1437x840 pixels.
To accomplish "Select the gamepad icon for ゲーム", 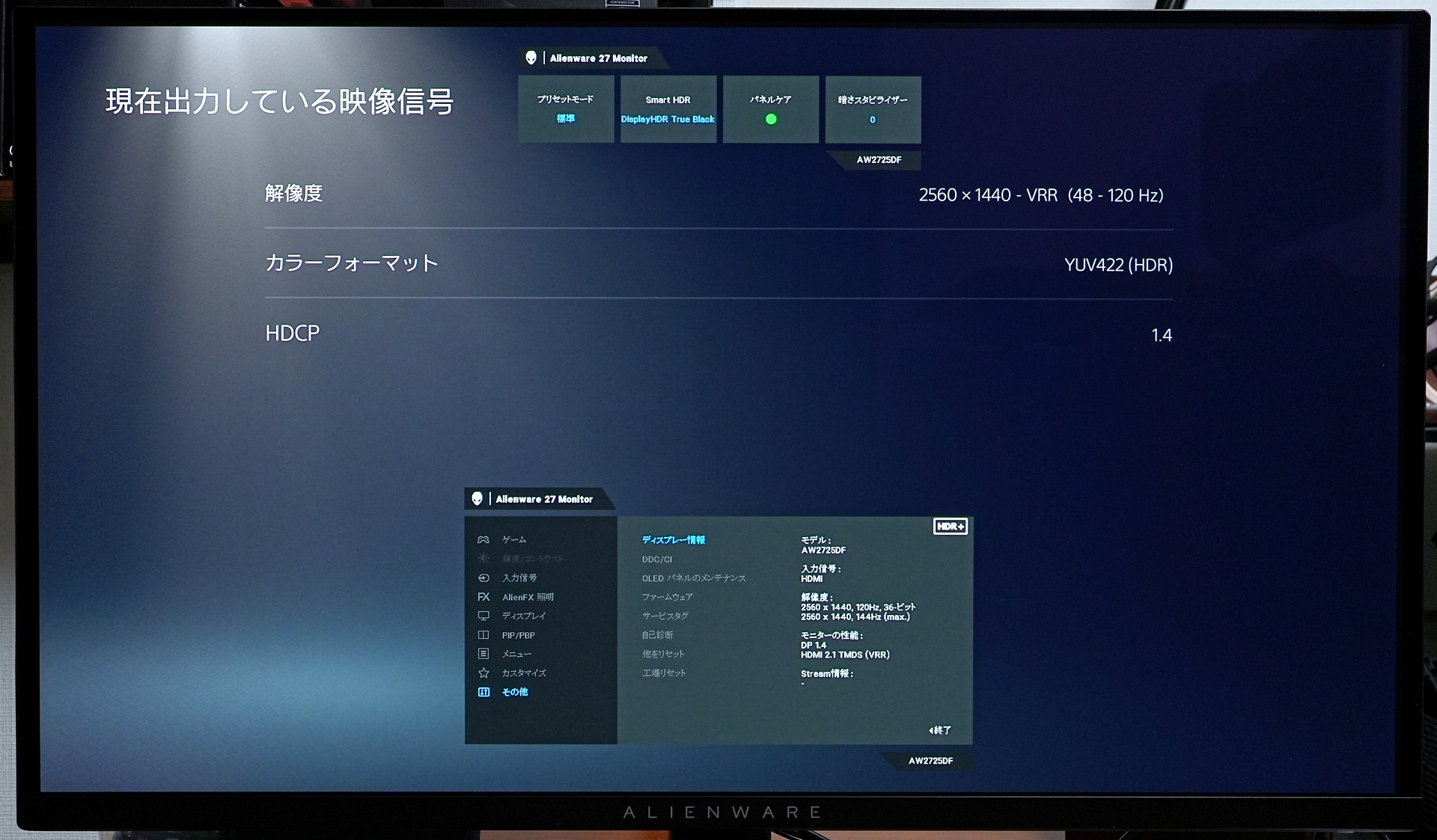I will point(483,539).
